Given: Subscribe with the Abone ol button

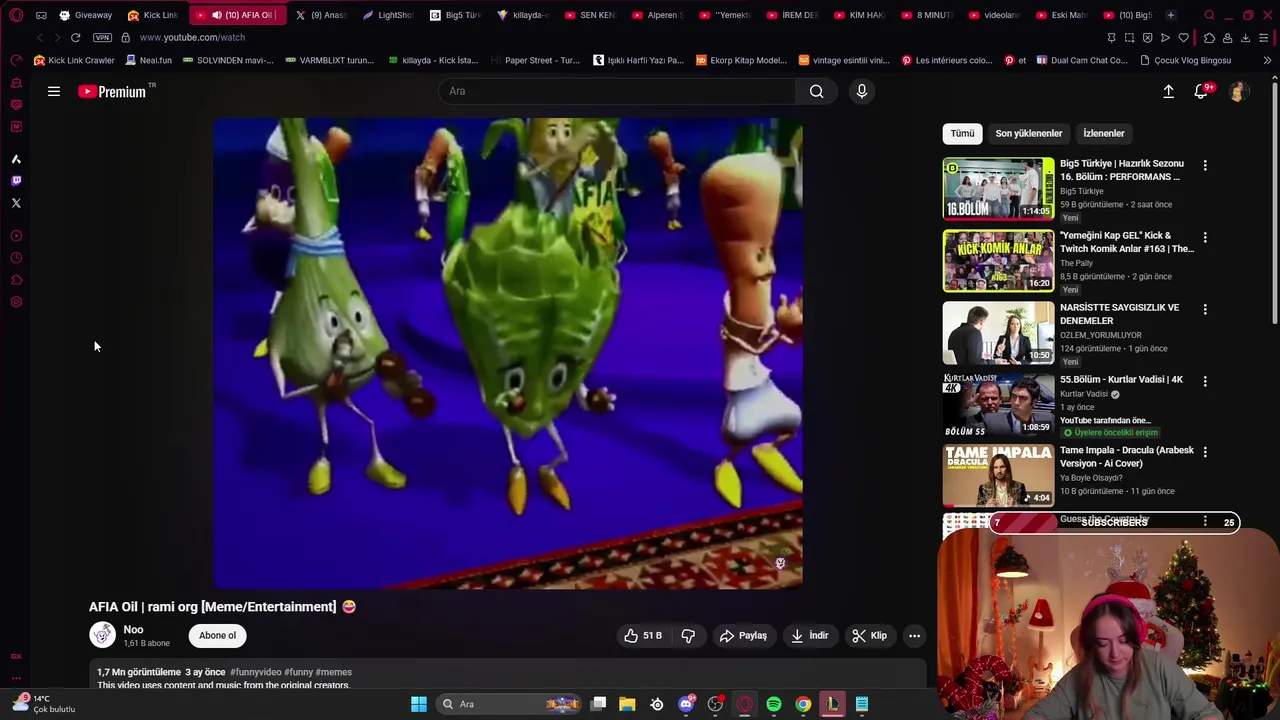Looking at the screenshot, I should pos(217,635).
